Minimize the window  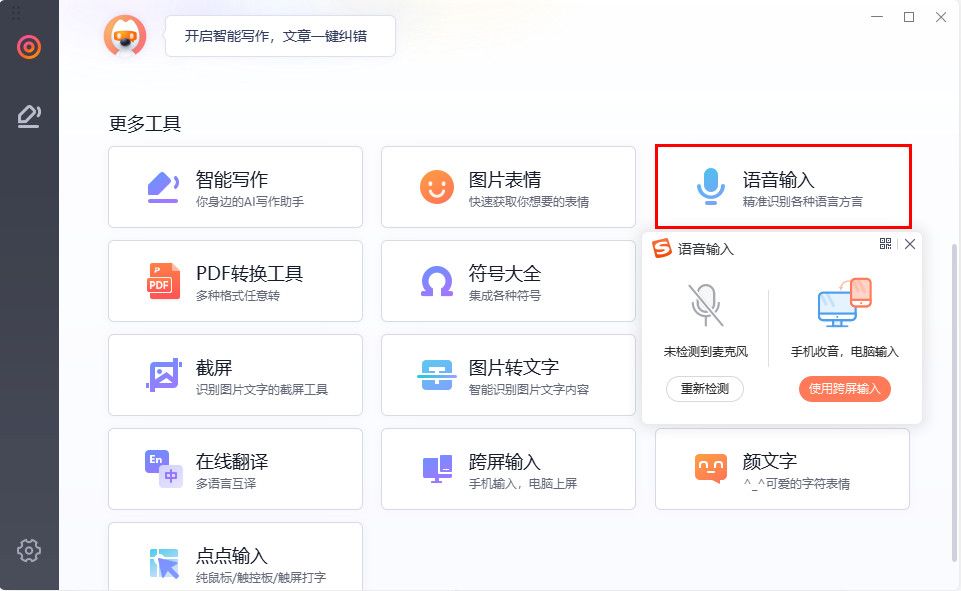point(877,17)
